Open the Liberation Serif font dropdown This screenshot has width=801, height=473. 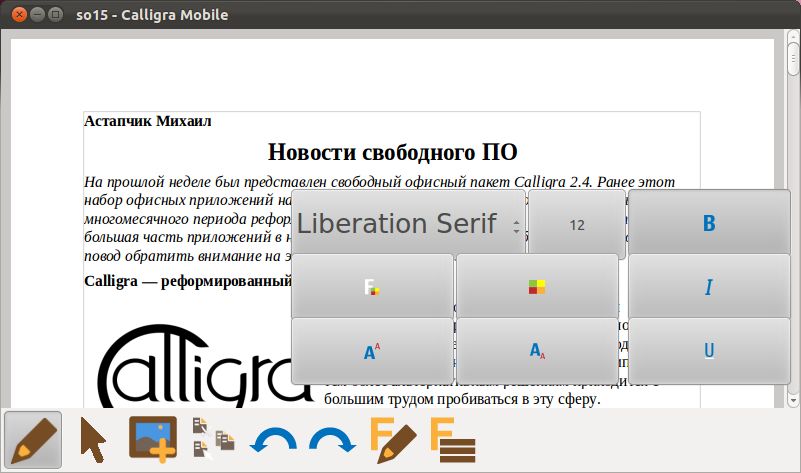tap(408, 223)
